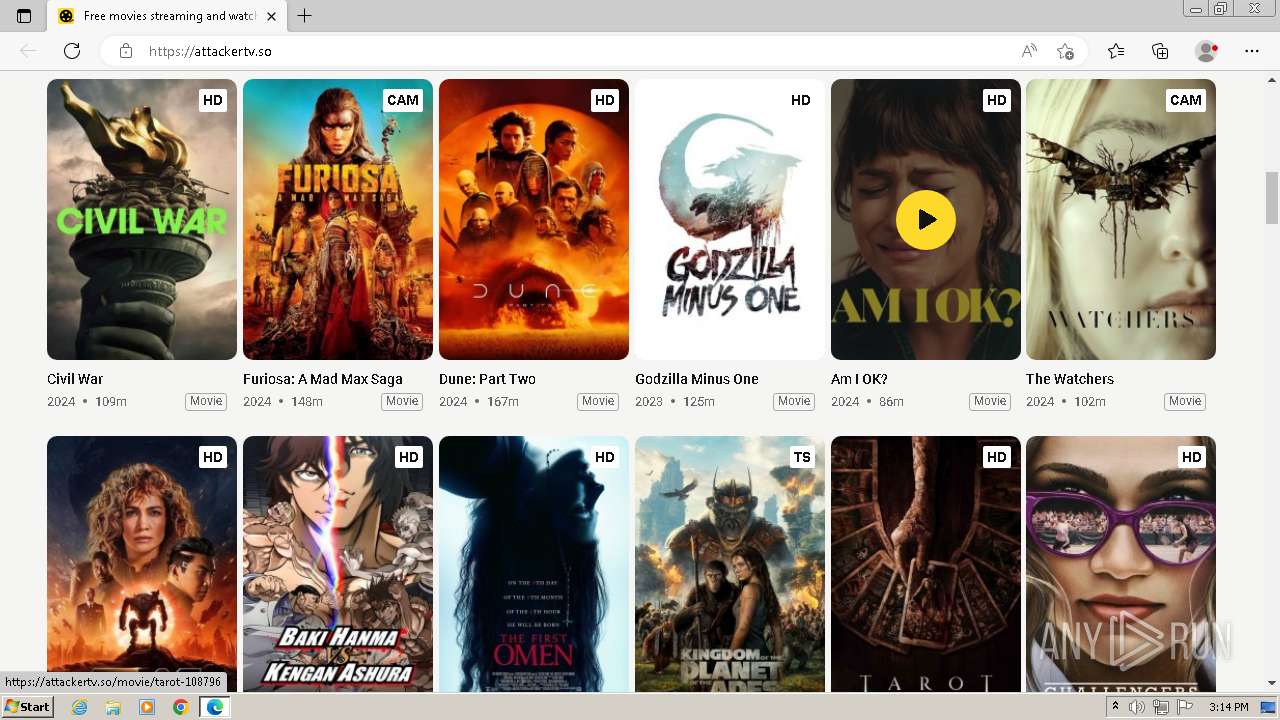This screenshot has width=1280, height=720.
Task: Click CAM badge on The Watchers poster
Action: click(x=1186, y=100)
